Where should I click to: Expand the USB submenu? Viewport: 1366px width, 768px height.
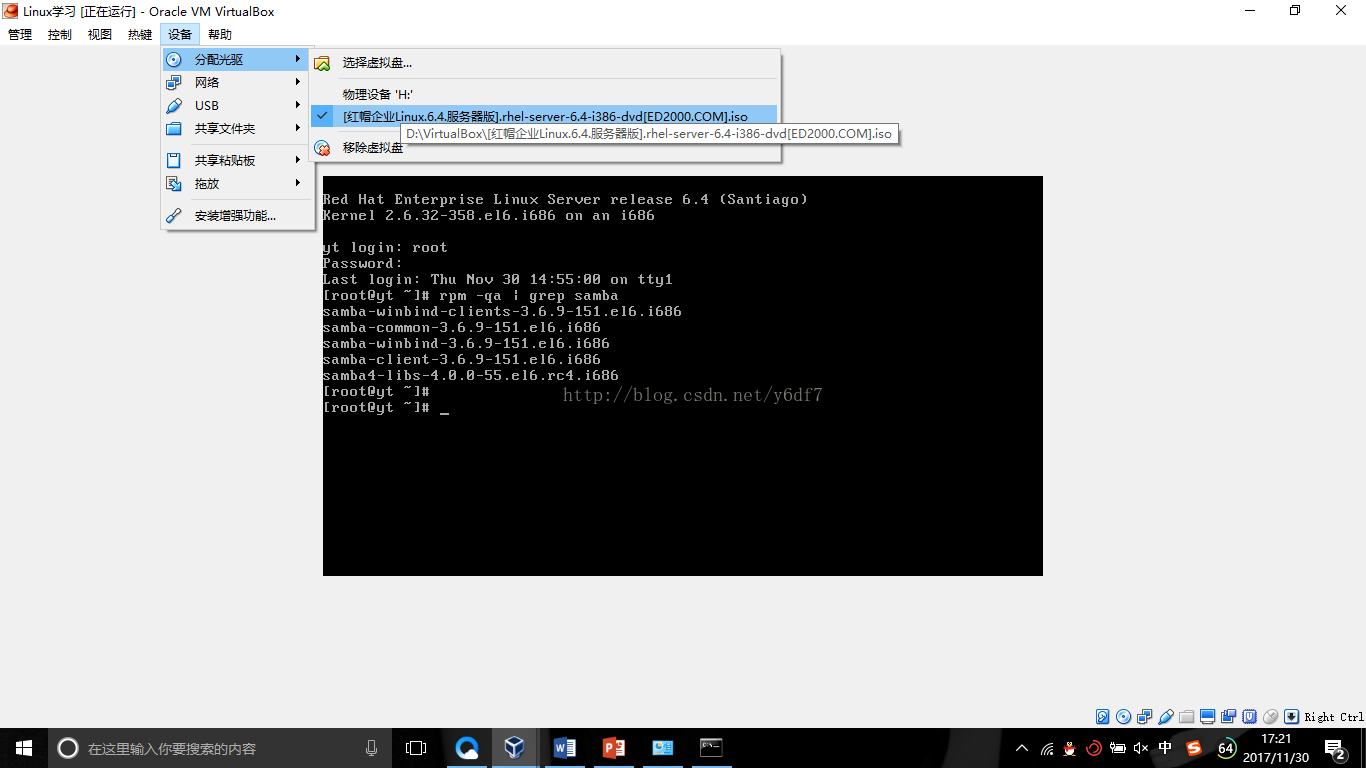pyautogui.click(x=237, y=106)
